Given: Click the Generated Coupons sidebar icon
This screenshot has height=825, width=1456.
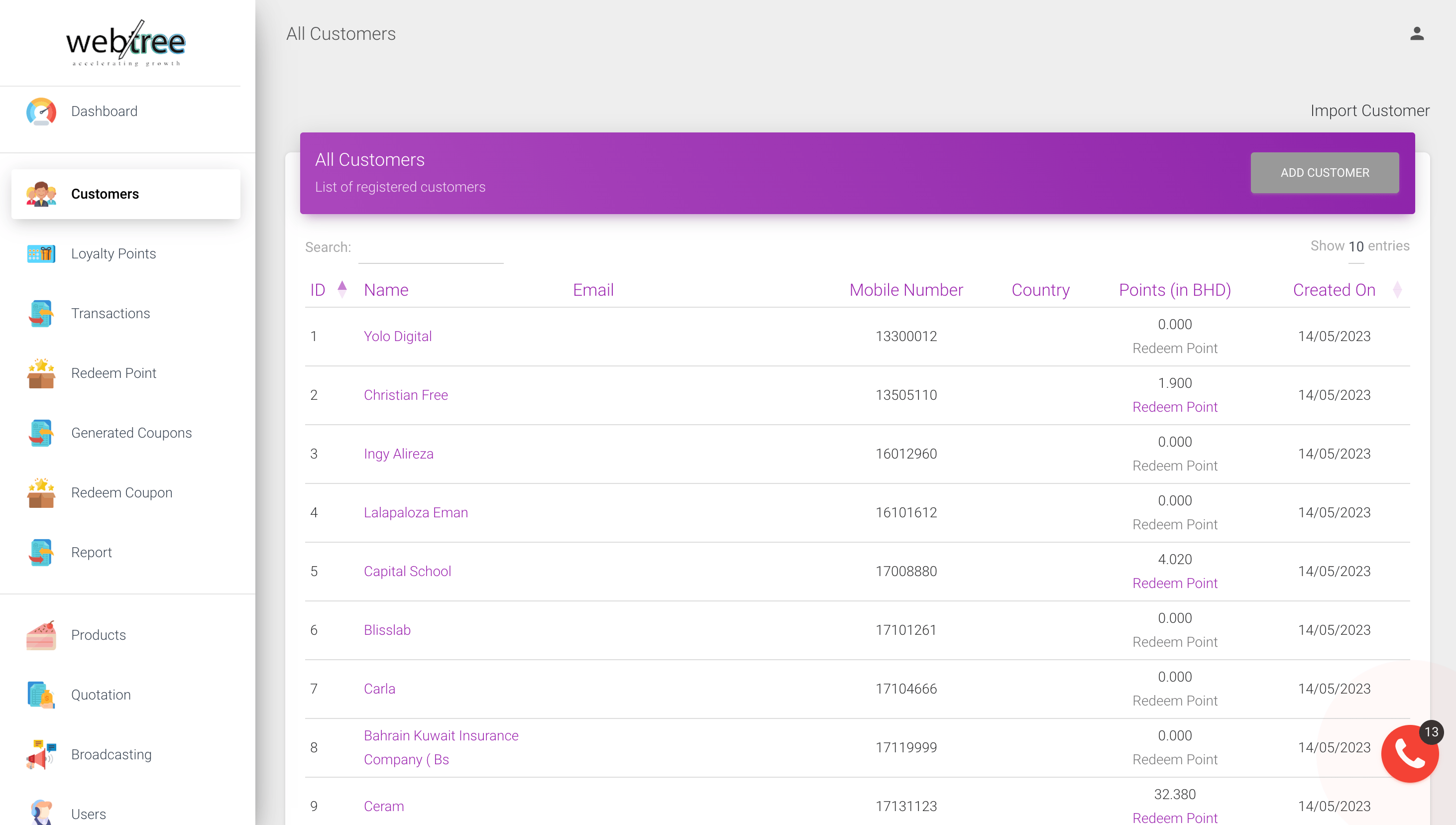Looking at the screenshot, I should click(x=40, y=432).
